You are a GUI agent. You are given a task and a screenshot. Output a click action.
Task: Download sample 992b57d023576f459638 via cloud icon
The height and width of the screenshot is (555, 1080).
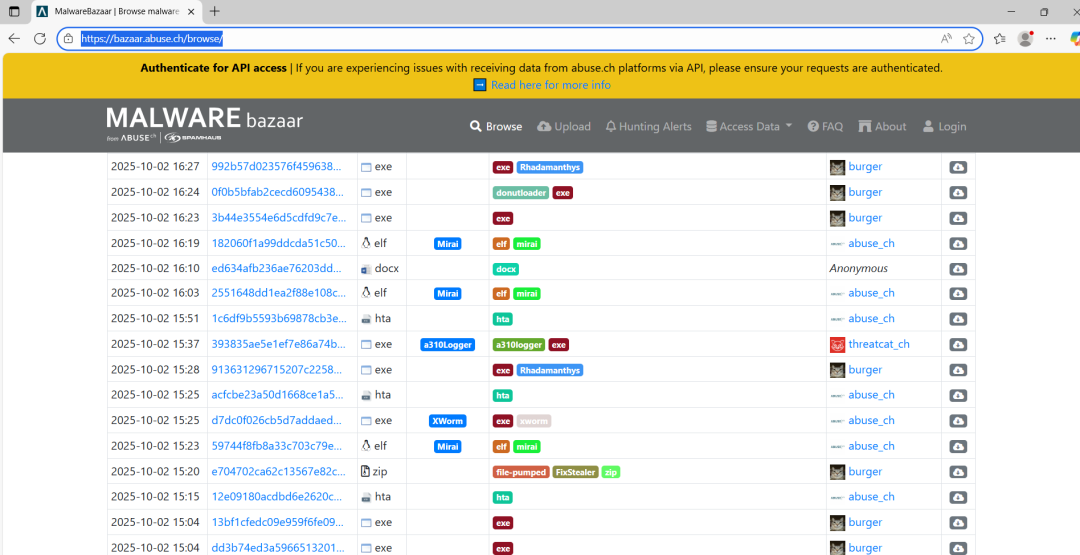point(958,167)
